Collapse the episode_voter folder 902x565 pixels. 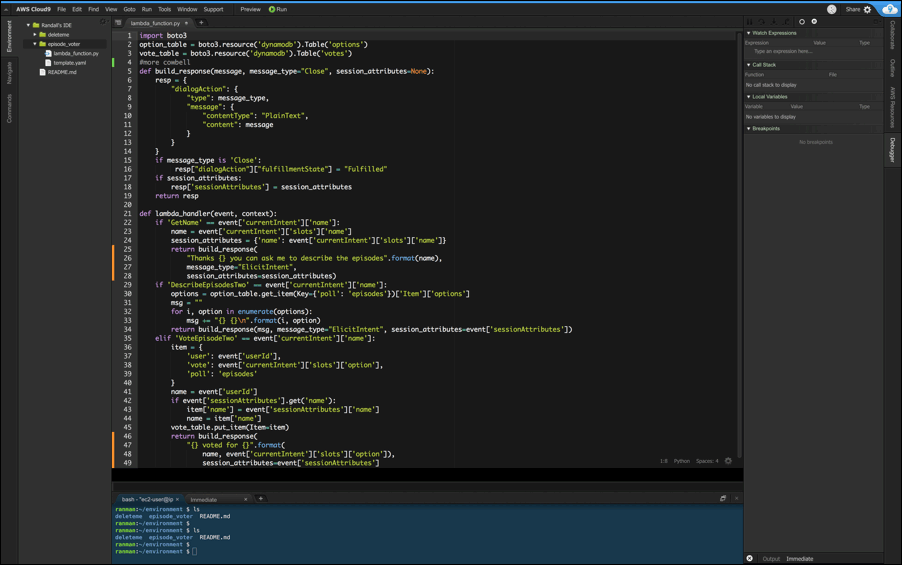[35, 44]
